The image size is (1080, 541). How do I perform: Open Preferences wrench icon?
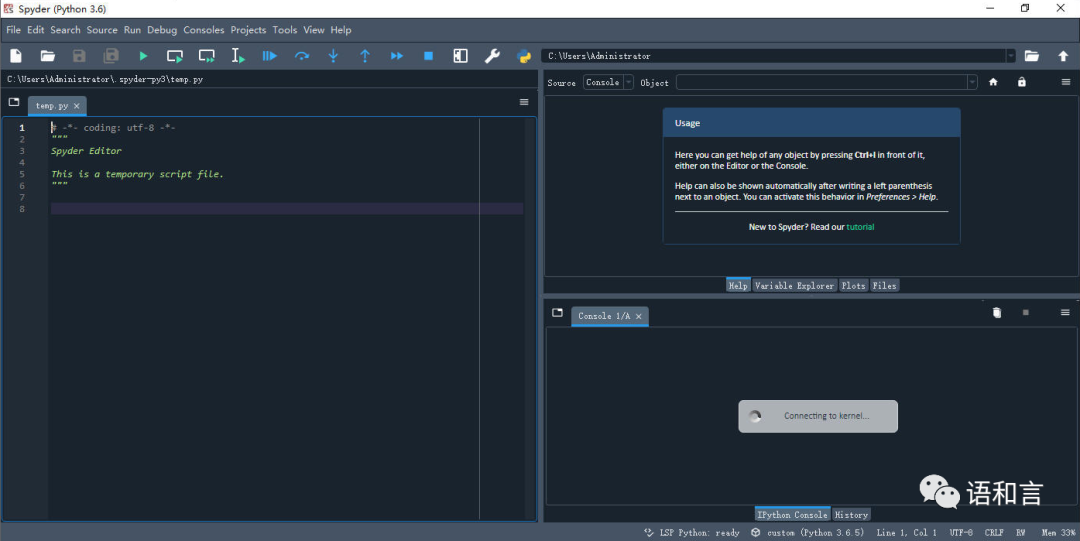click(x=492, y=56)
